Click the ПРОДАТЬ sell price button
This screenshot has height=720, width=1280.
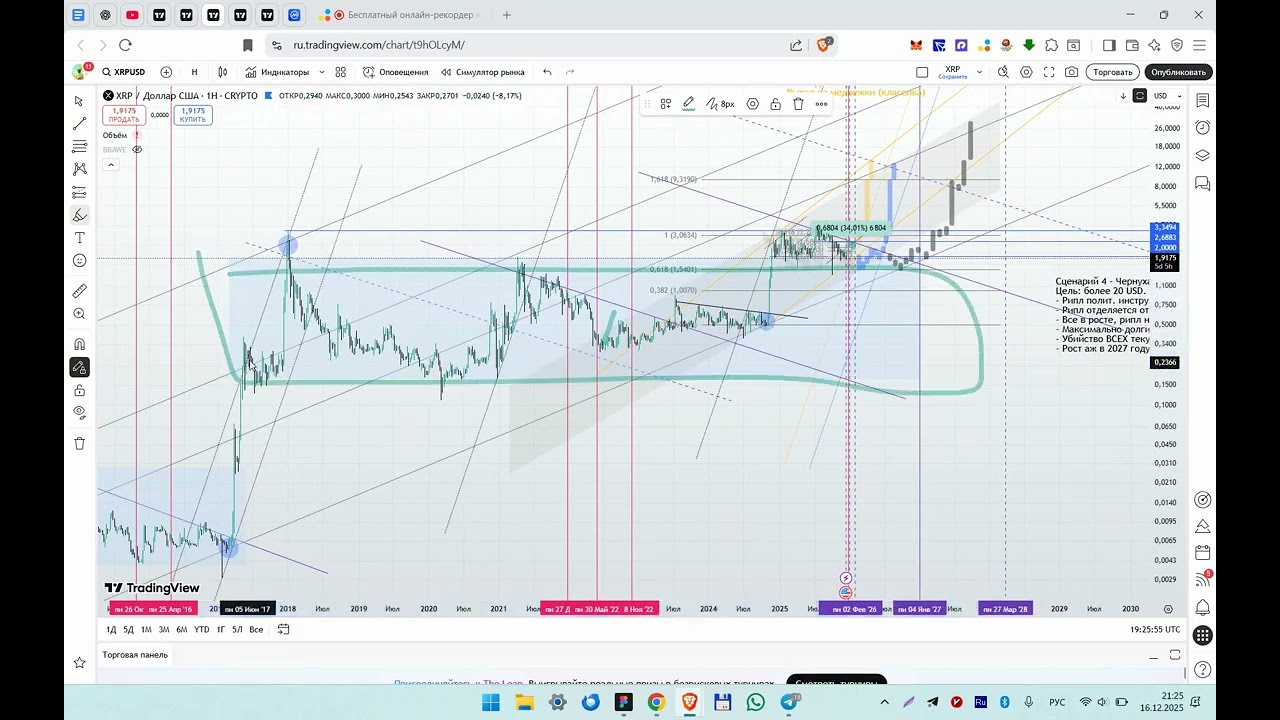tap(124, 115)
